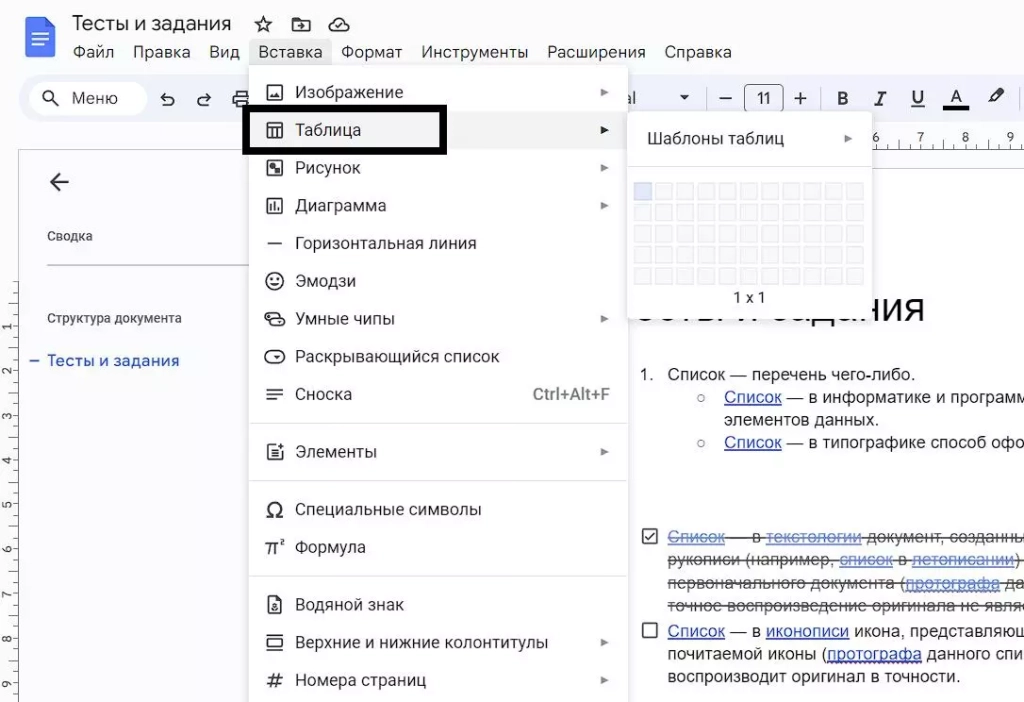1024x702 pixels.
Task: Select "Сноска" in the Insert menu
Action: [320, 395]
